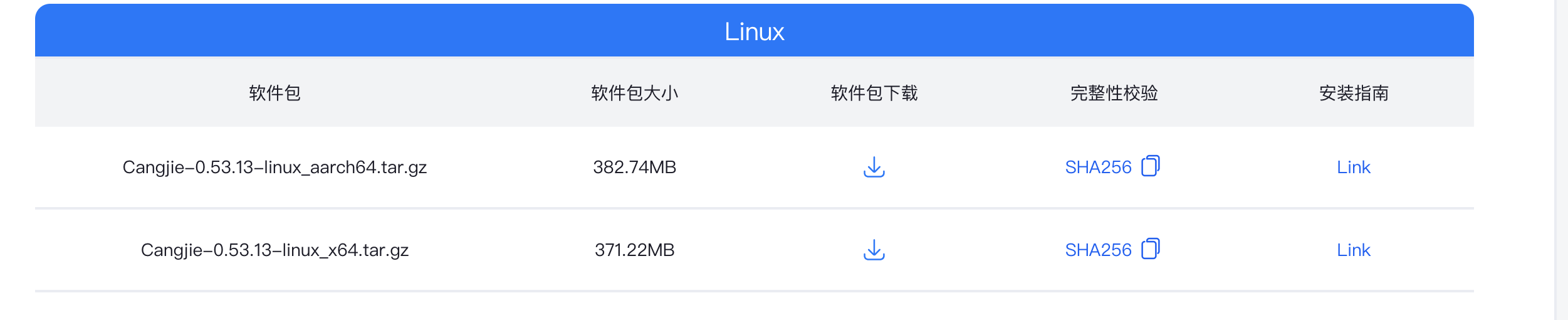Download the Cangjie linux_aarch64 package
This screenshot has width=1568, height=320.
874,167
